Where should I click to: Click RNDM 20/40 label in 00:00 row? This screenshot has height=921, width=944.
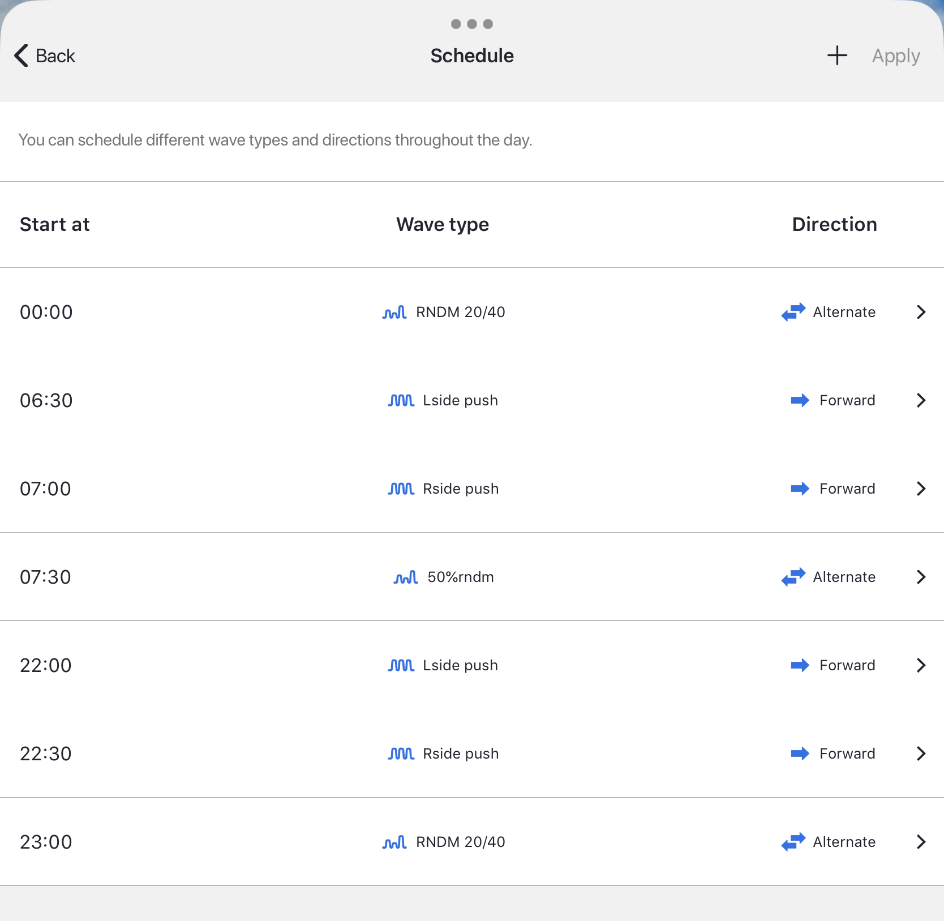(x=461, y=312)
